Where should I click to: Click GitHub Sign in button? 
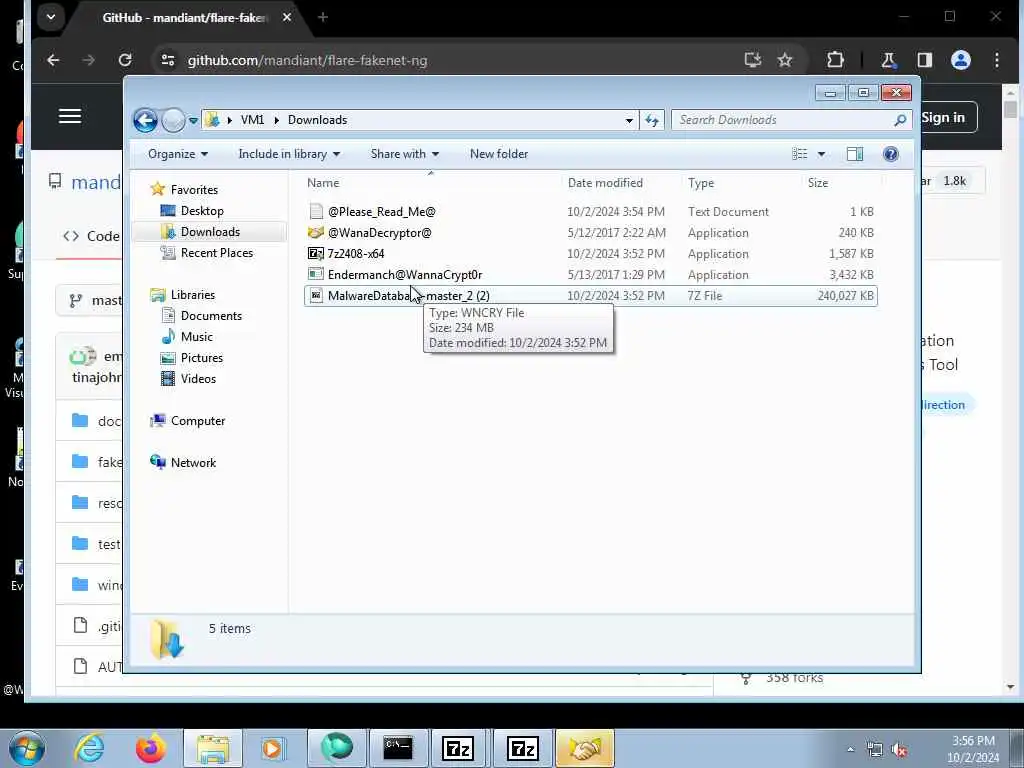(x=943, y=118)
